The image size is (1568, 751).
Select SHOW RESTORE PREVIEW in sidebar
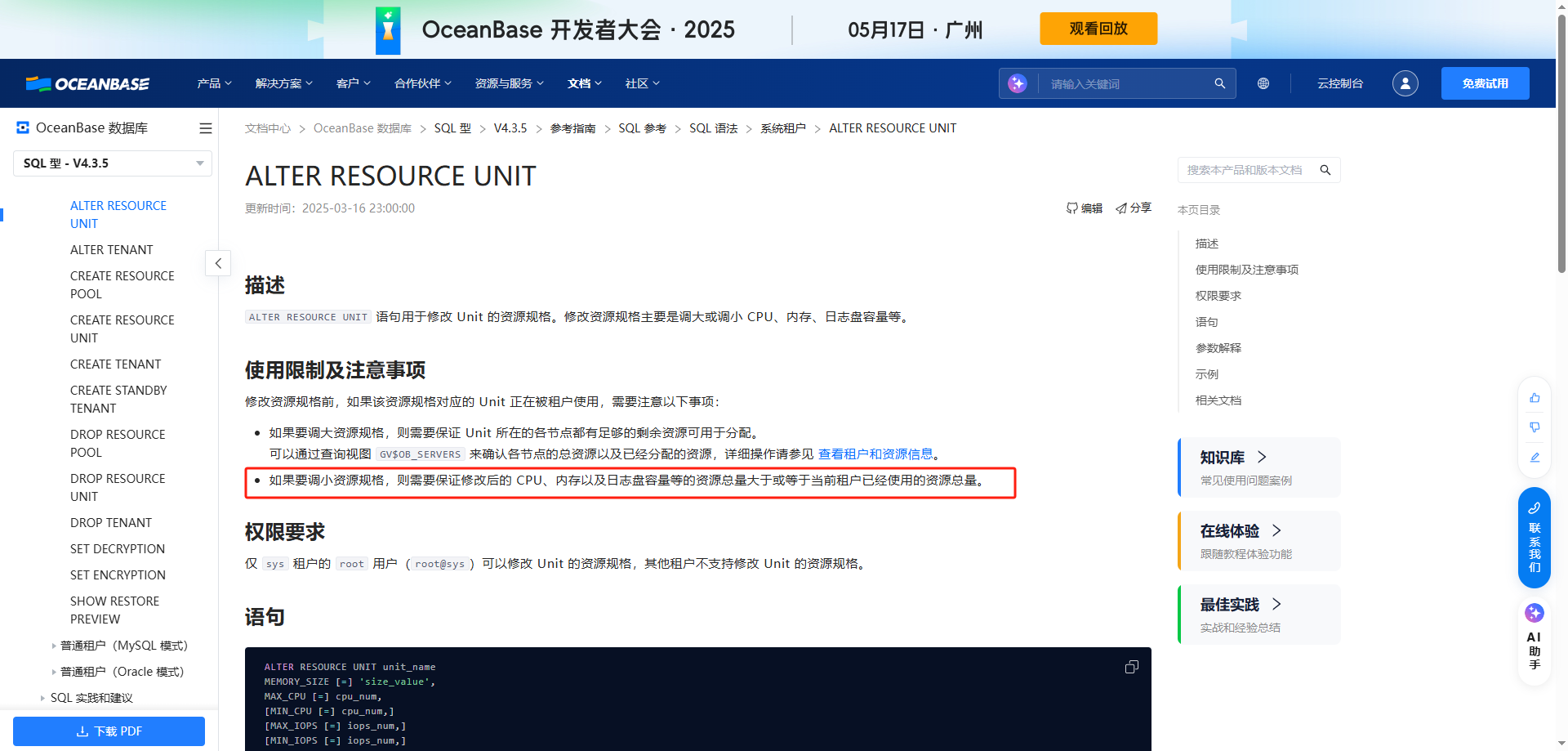click(x=115, y=610)
